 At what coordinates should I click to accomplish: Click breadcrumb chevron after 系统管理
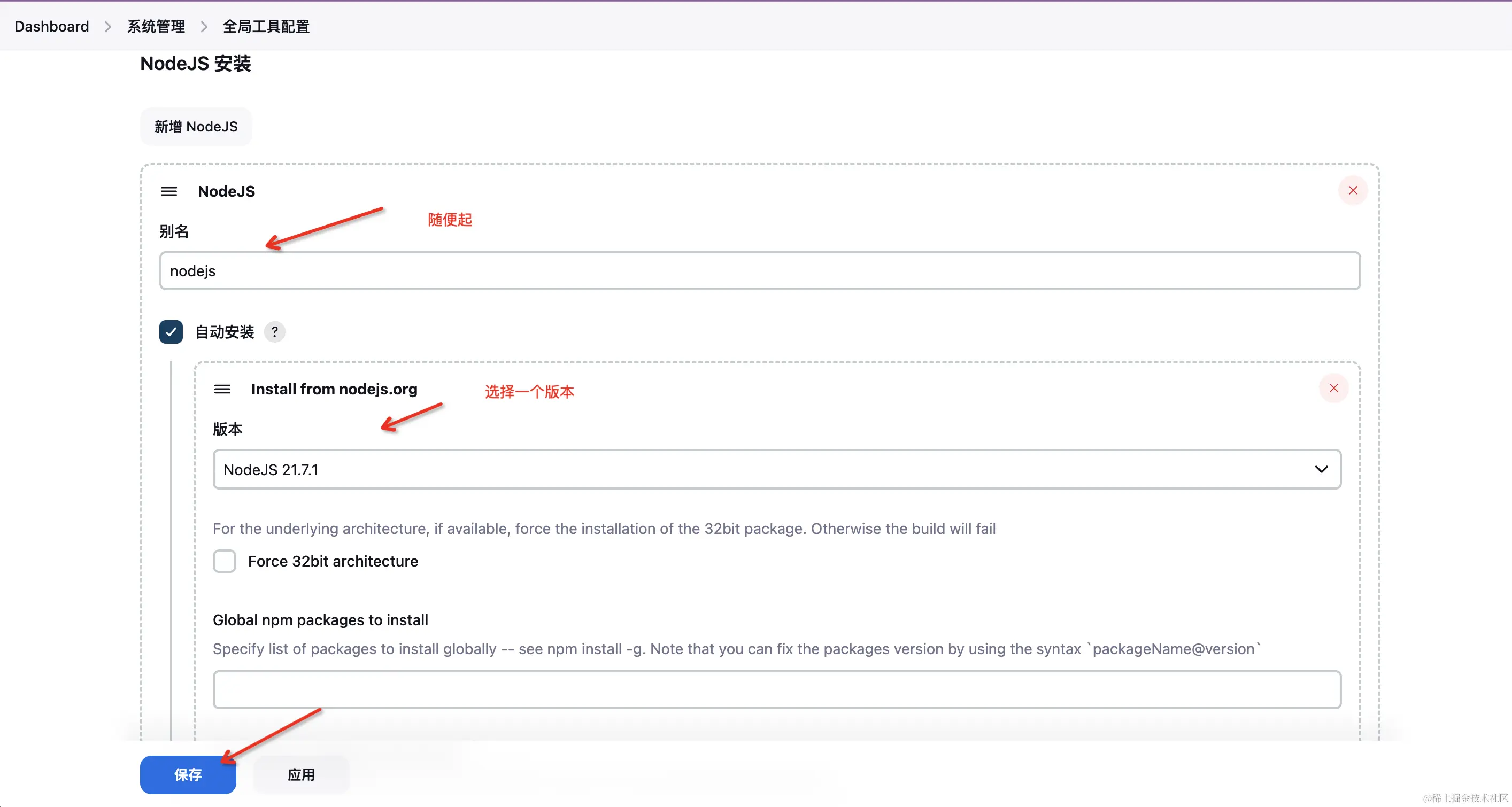[204, 27]
